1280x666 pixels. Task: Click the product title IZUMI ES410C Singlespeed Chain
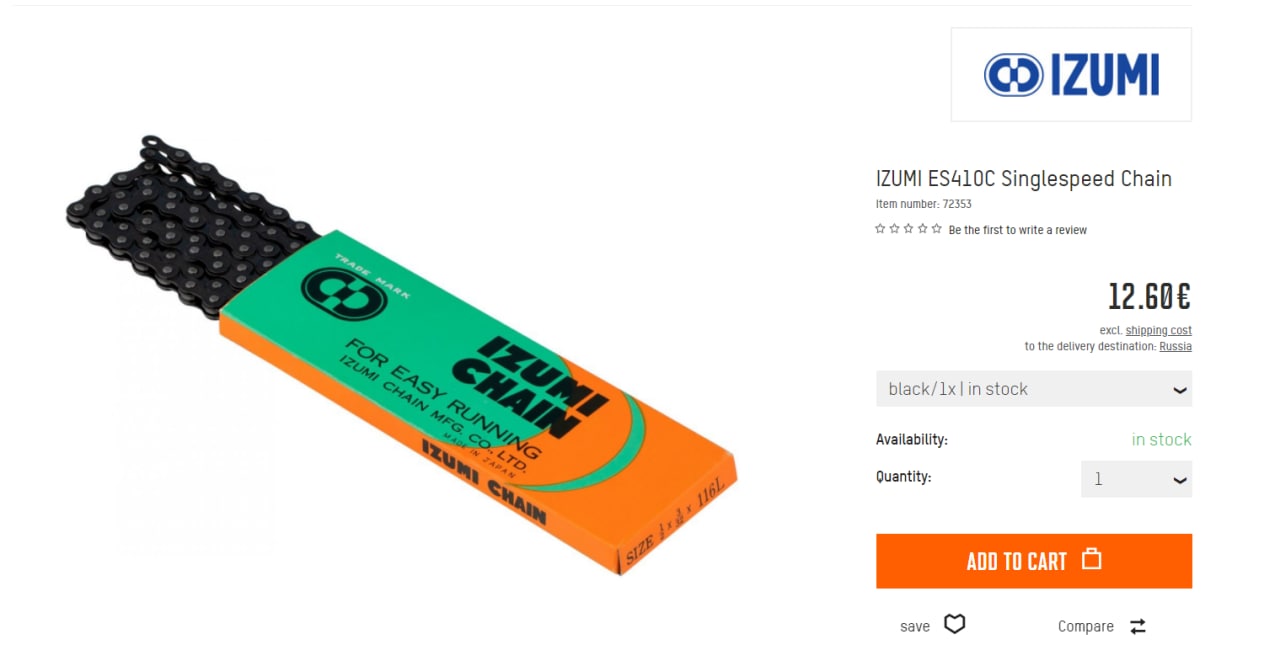[1023, 179]
